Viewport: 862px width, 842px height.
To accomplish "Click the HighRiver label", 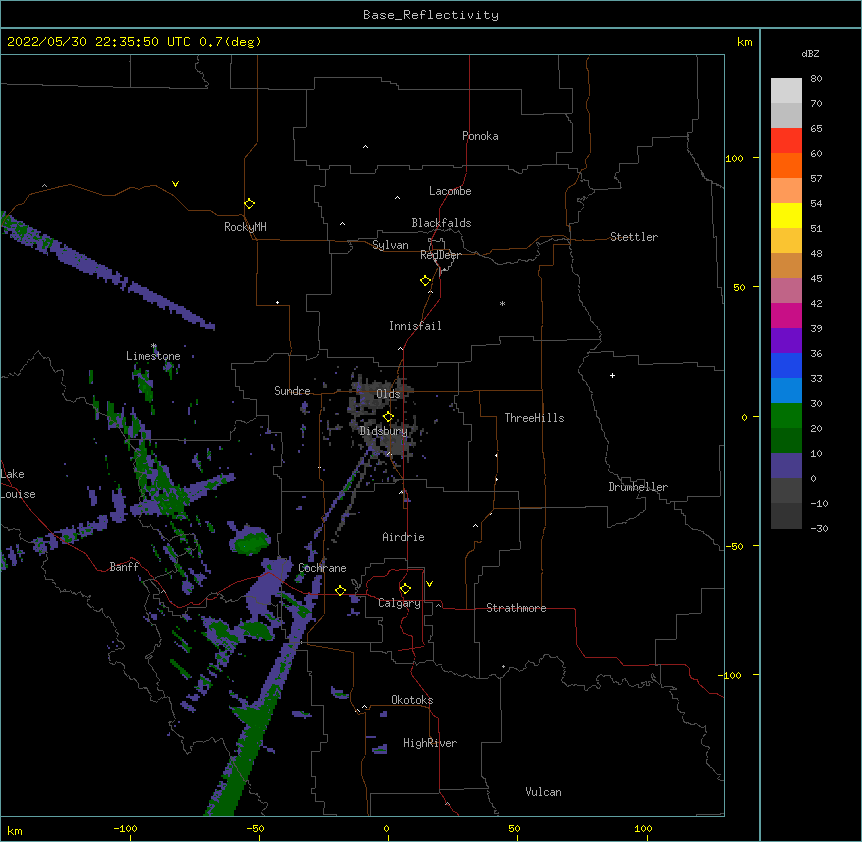I will [430, 743].
